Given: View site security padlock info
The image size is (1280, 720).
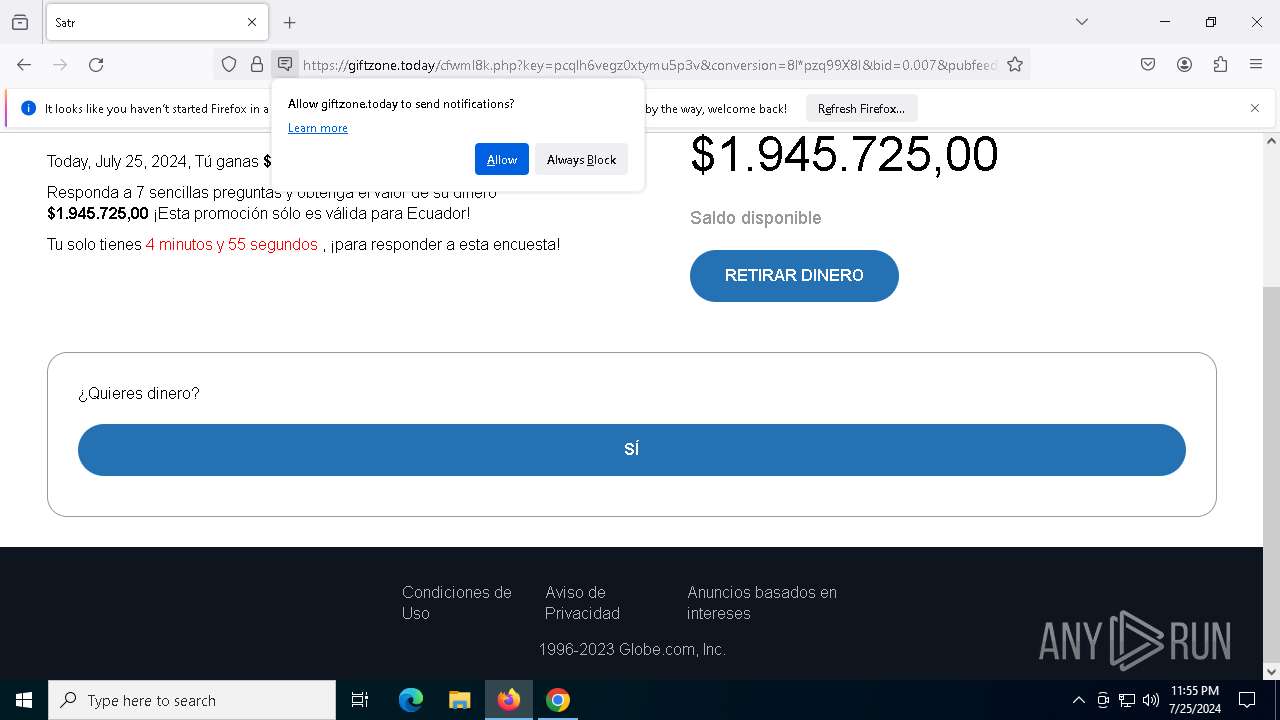Looking at the screenshot, I should [257, 65].
